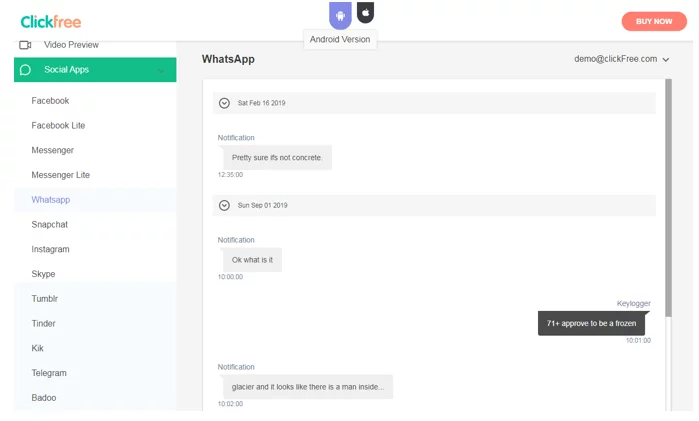Click the Social Apps chat bubble icon
The image size is (699, 421).
(25, 70)
